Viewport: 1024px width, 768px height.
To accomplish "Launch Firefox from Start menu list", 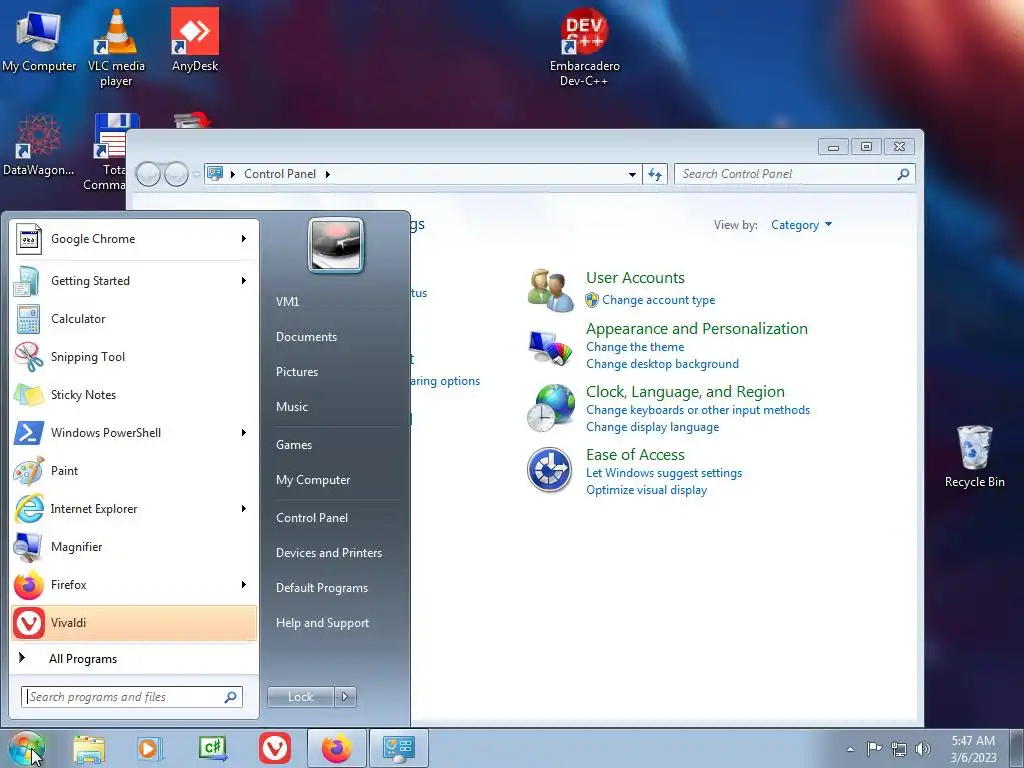I will click(x=134, y=584).
